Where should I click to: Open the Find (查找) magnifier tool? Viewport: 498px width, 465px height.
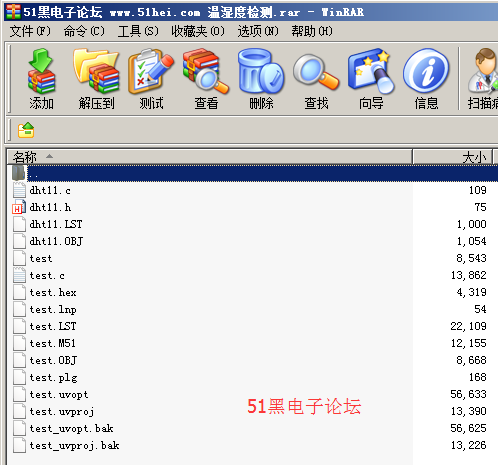(x=316, y=79)
